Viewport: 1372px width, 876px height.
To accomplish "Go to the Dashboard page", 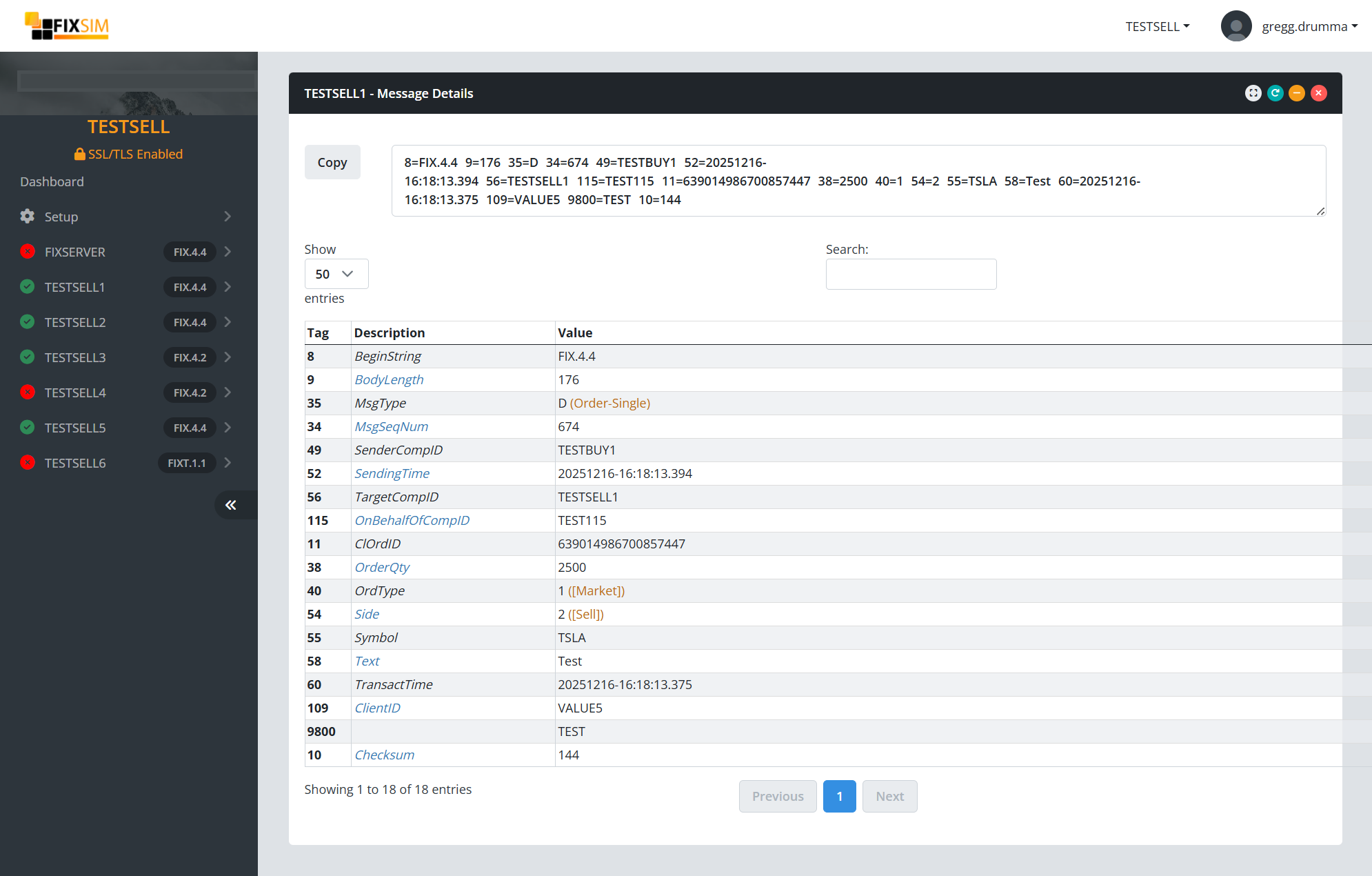I will click(x=52, y=181).
